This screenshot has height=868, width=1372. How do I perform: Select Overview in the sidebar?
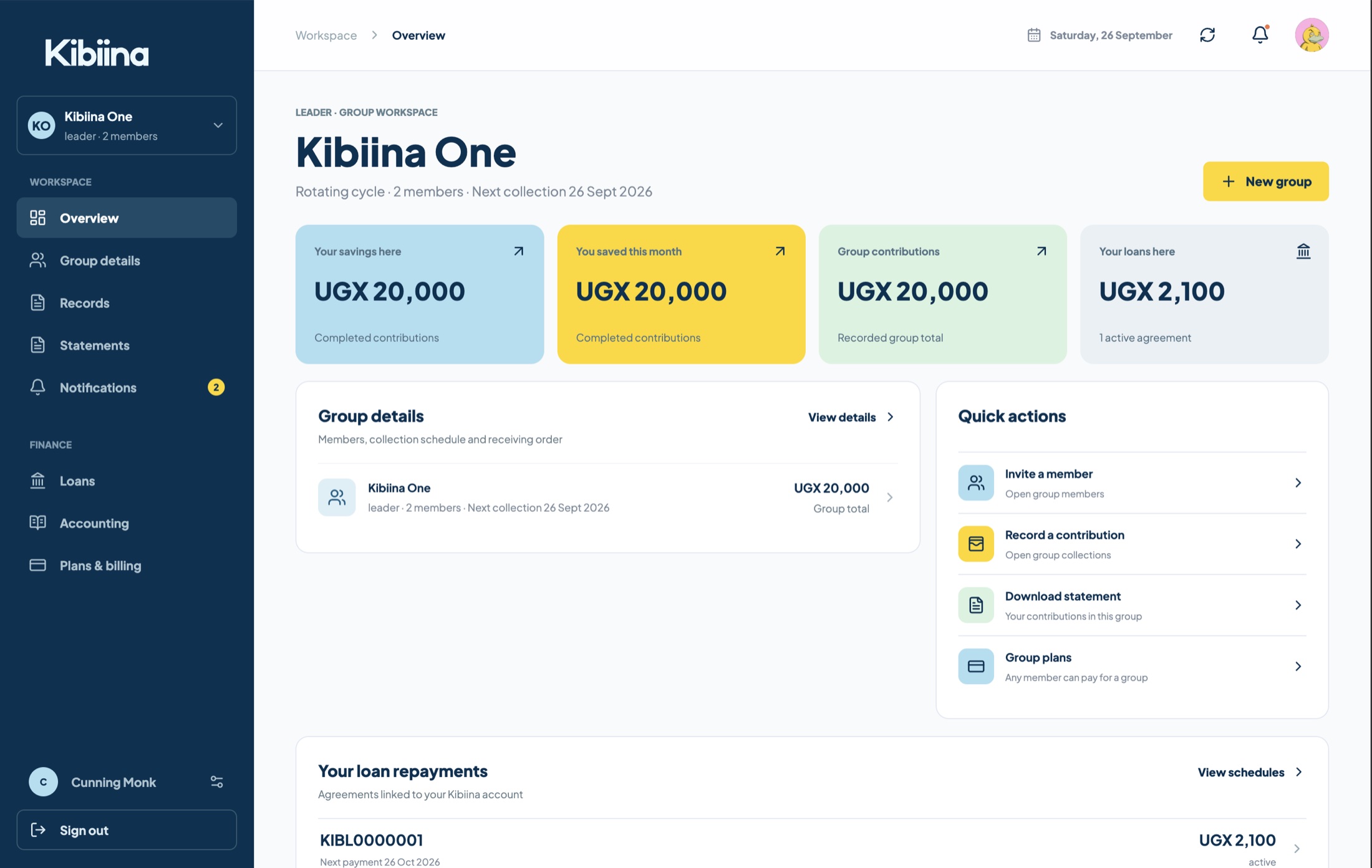[127, 218]
